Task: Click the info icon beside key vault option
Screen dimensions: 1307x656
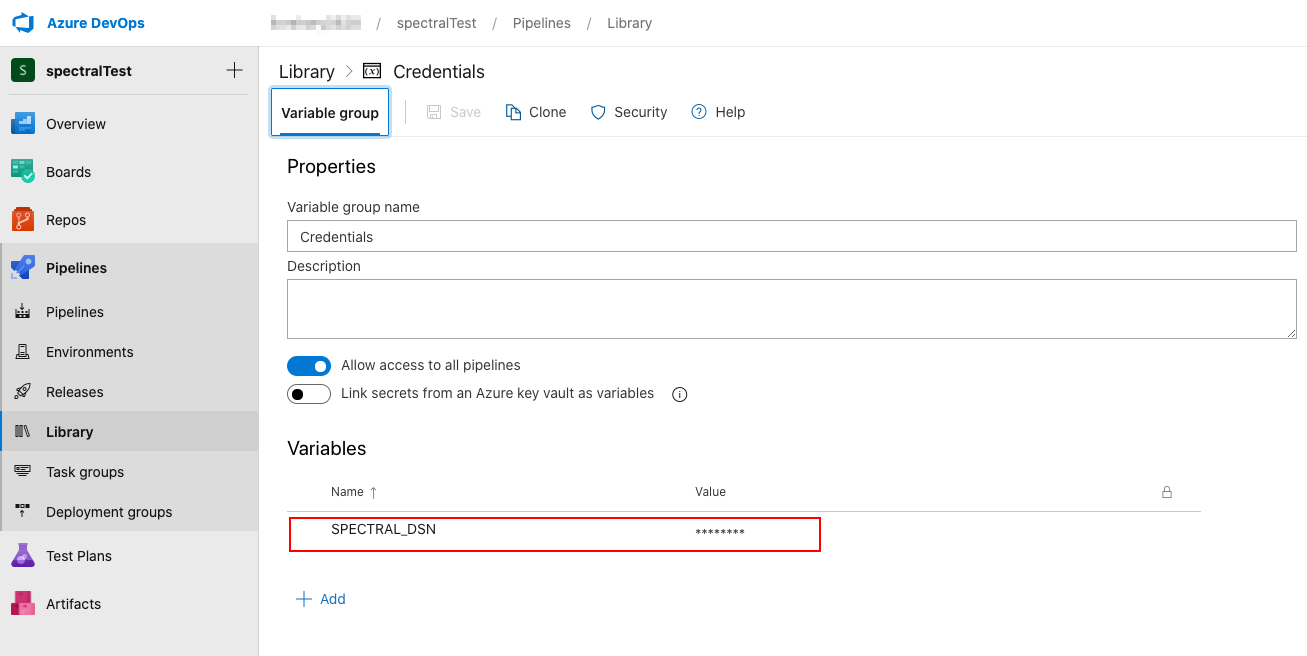Action: click(x=680, y=394)
